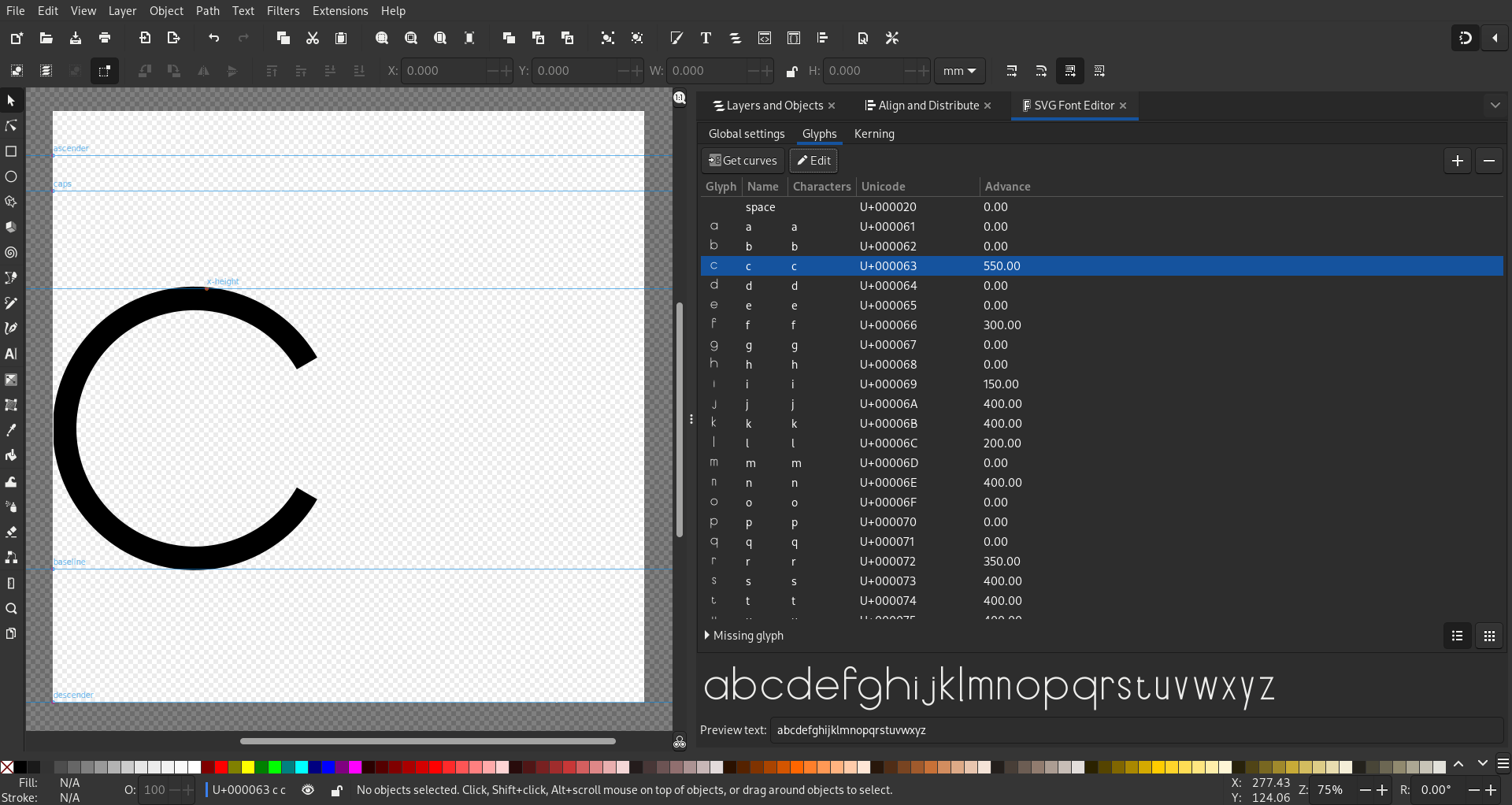Select the Rectangle tool
The image size is (1512, 805).
tap(11, 151)
